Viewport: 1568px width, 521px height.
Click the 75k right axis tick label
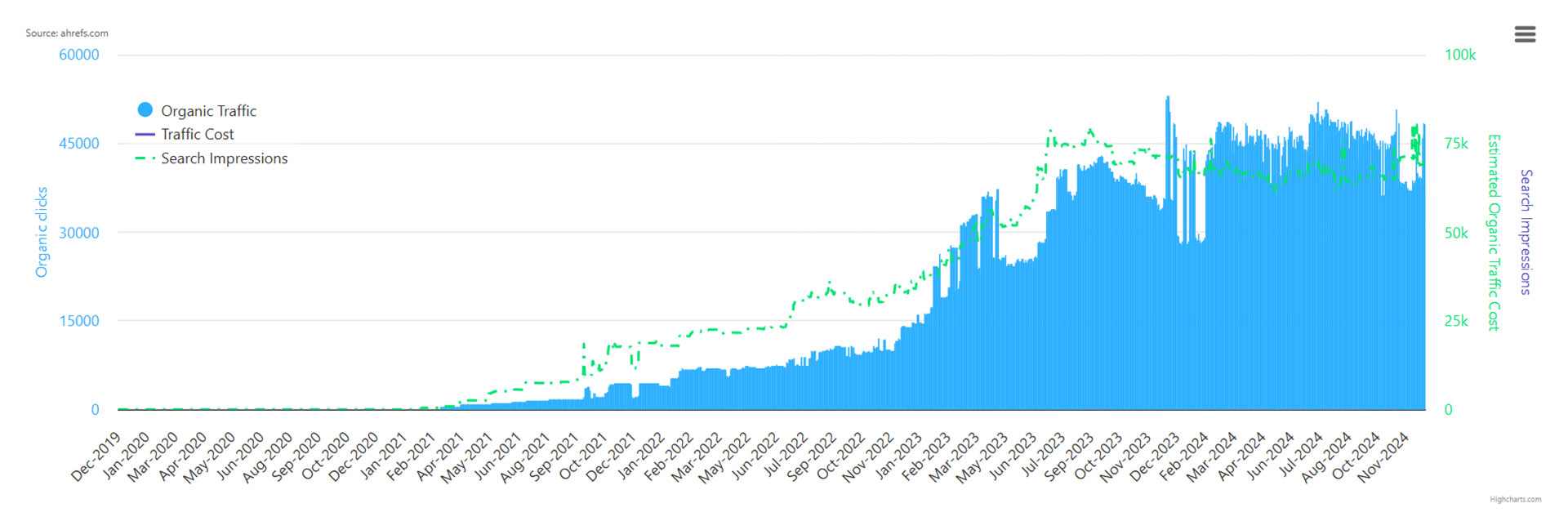point(1456,144)
